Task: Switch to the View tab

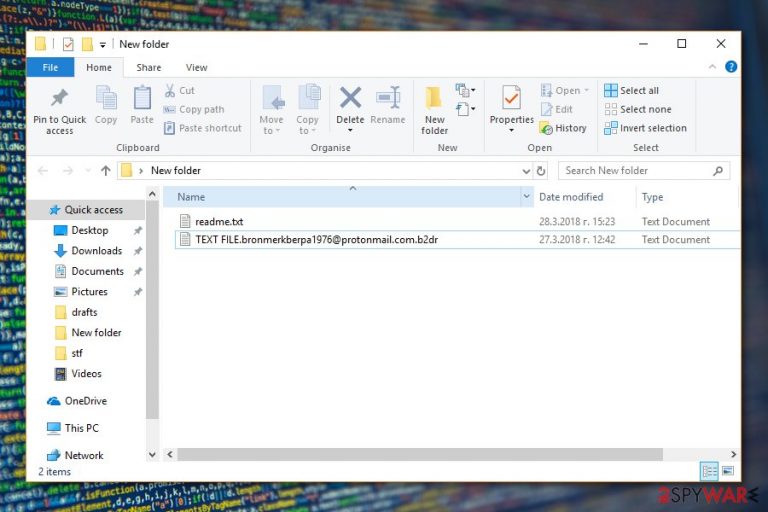Action: (196, 67)
